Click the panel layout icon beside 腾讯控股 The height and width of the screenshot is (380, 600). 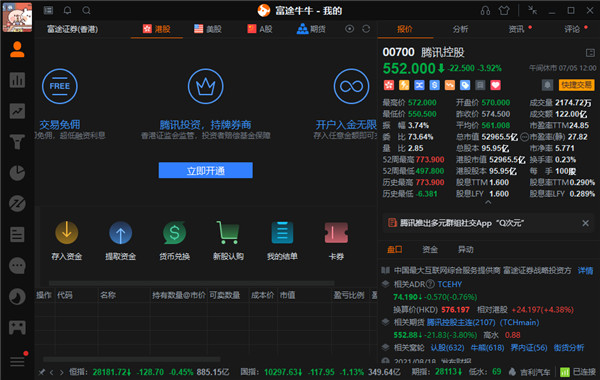tap(590, 53)
